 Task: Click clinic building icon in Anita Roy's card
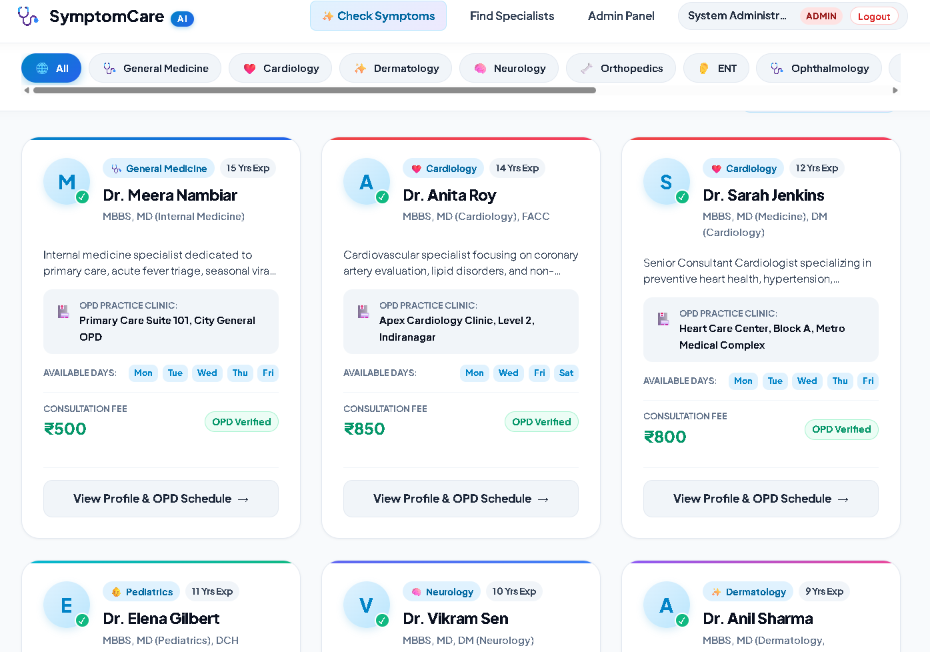pos(364,311)
